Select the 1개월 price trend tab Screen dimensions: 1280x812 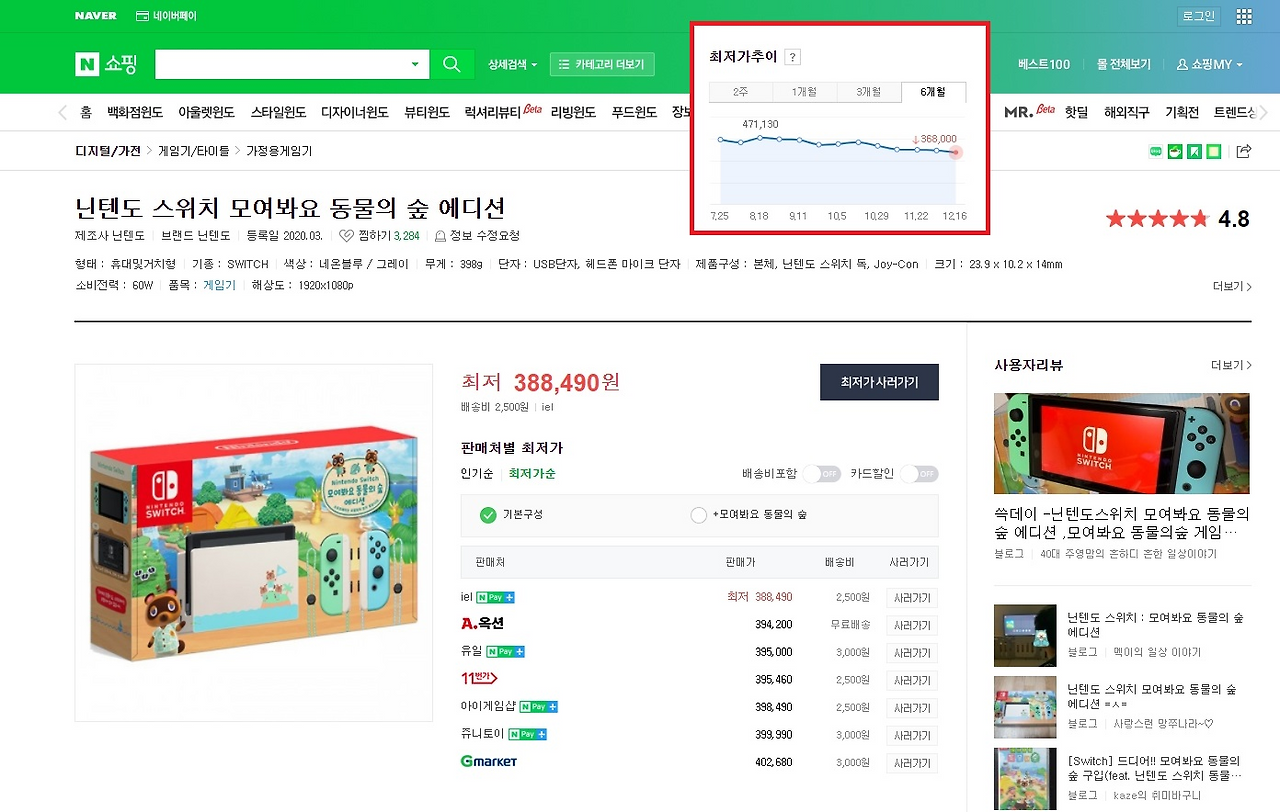[x=805, y=92]
